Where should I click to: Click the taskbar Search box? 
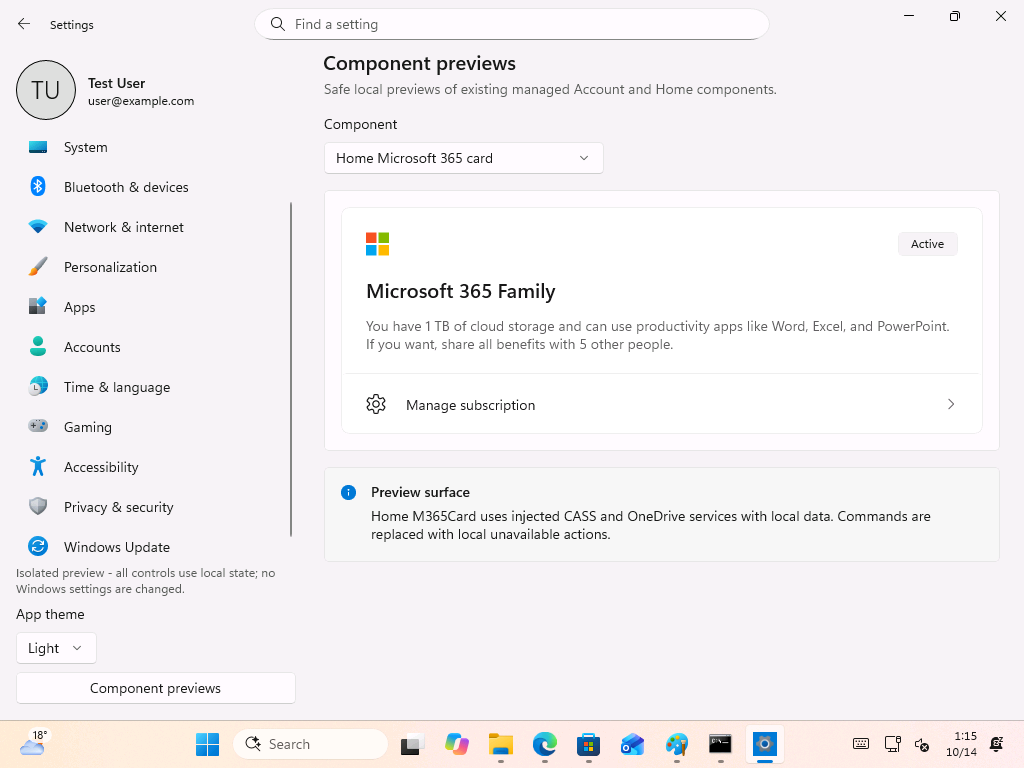(310, 744)
